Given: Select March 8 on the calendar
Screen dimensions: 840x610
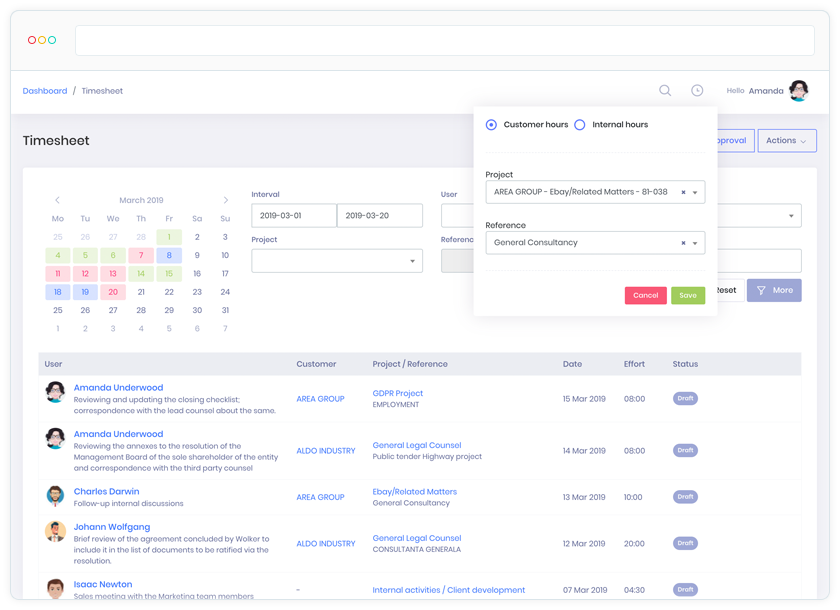Looking at the screenshot, I should point(169,255).
